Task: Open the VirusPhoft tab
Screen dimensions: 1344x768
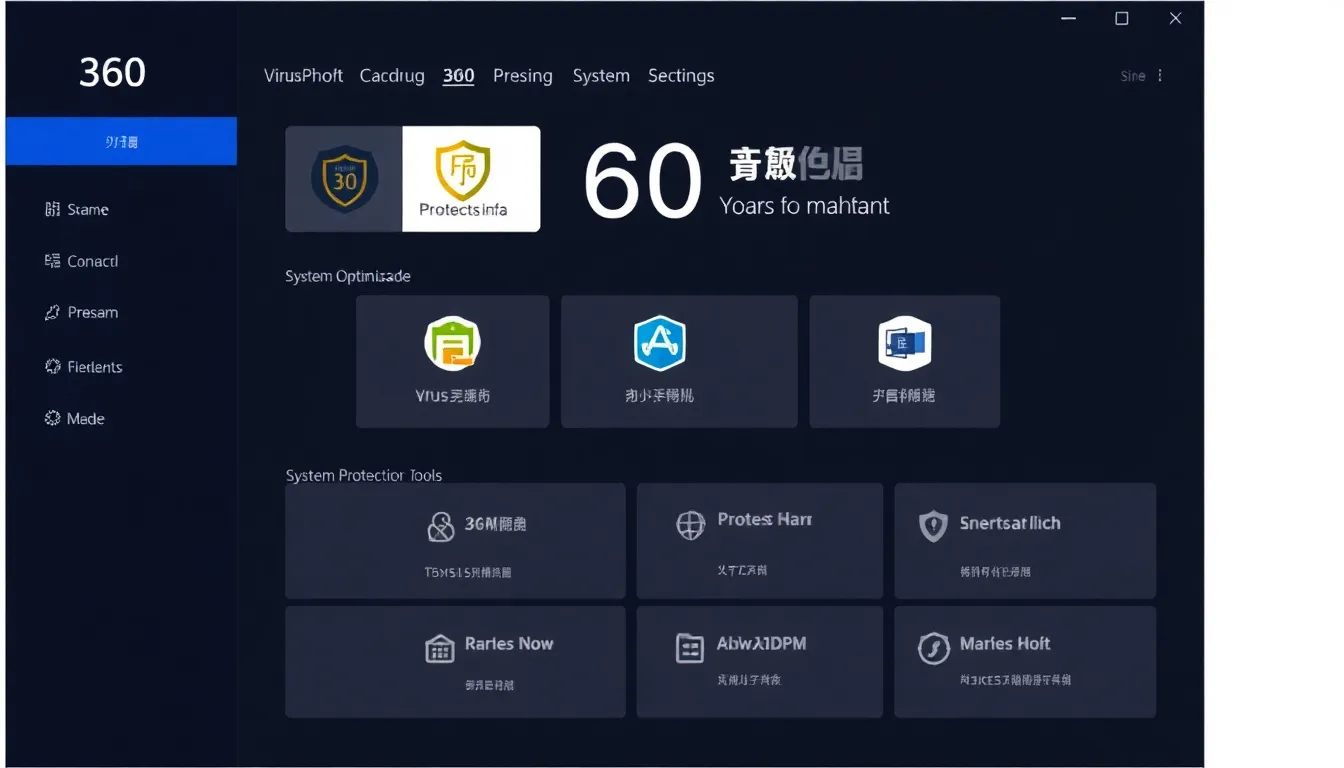Action: point(303,76)
